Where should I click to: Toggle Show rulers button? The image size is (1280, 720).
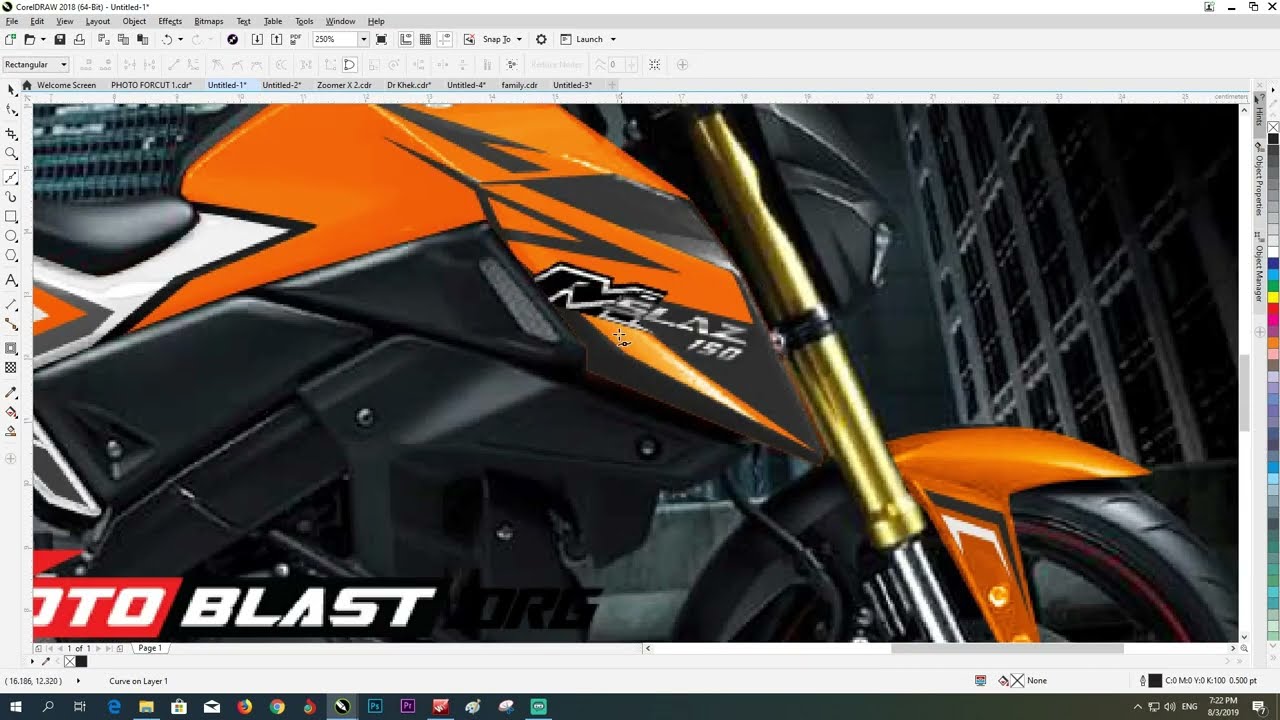click(406, 39)
